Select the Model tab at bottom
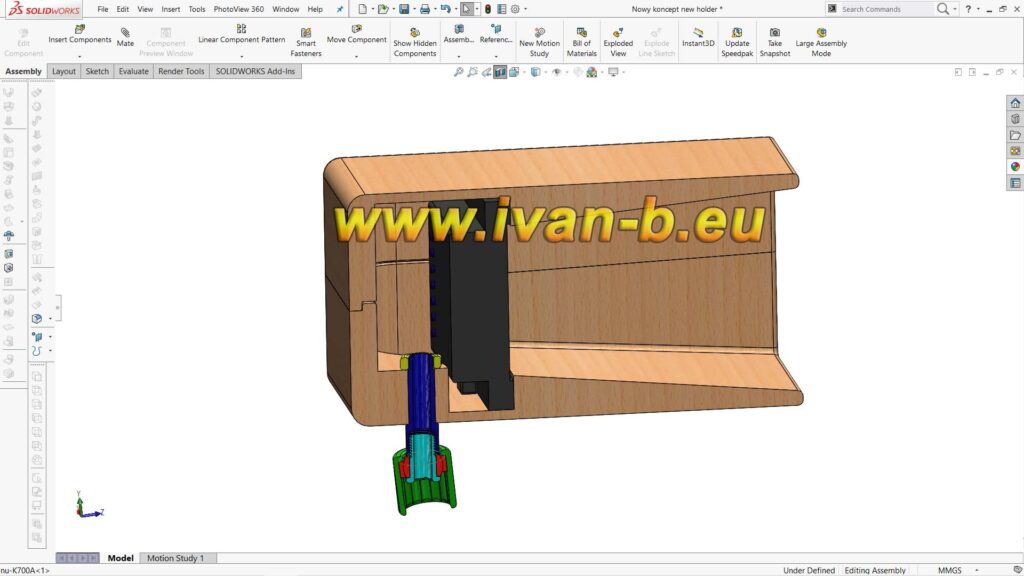Screen dimensions: 1024x576 120,558
